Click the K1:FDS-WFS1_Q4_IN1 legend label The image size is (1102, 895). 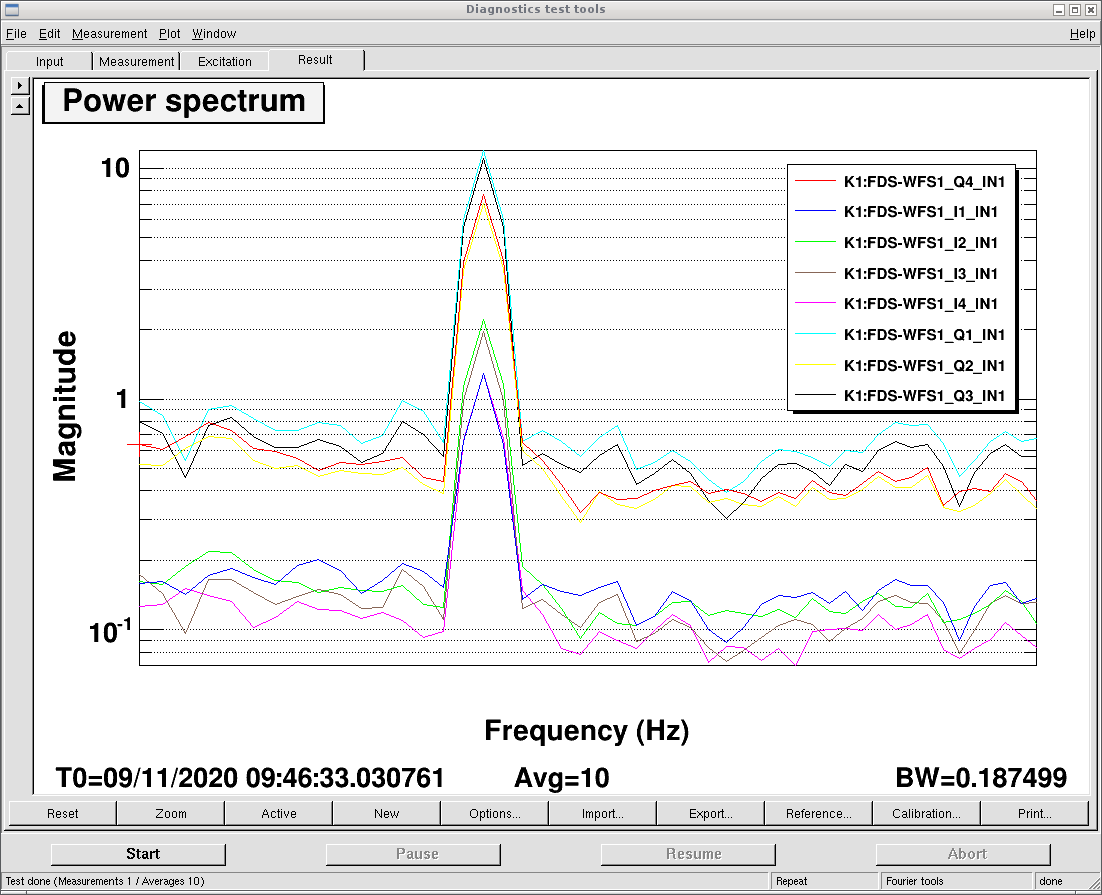pyautogui.click(x=924, y=181)
